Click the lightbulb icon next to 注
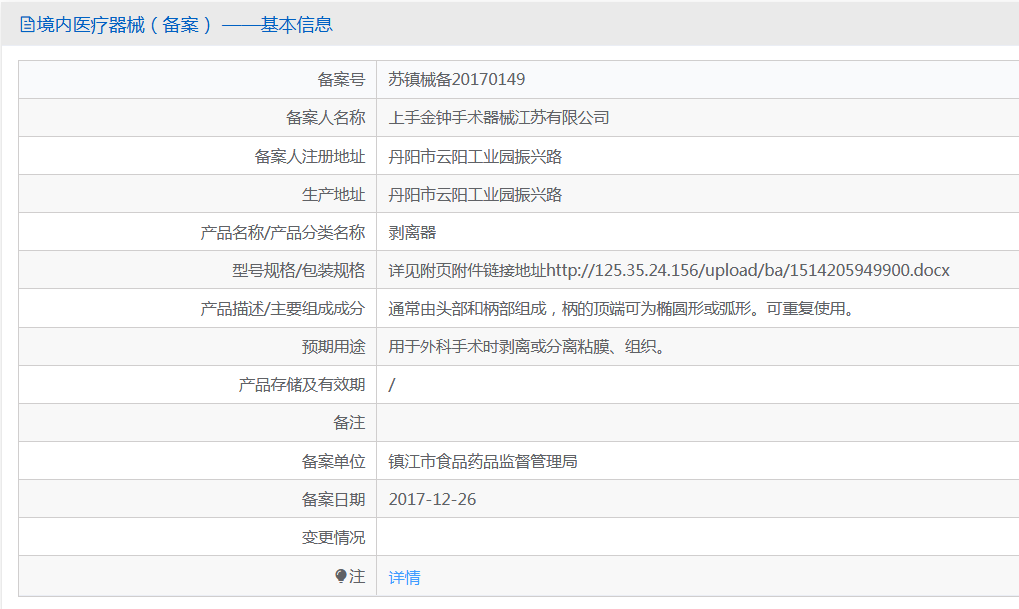1019x609 pixels. click(341, 576)
